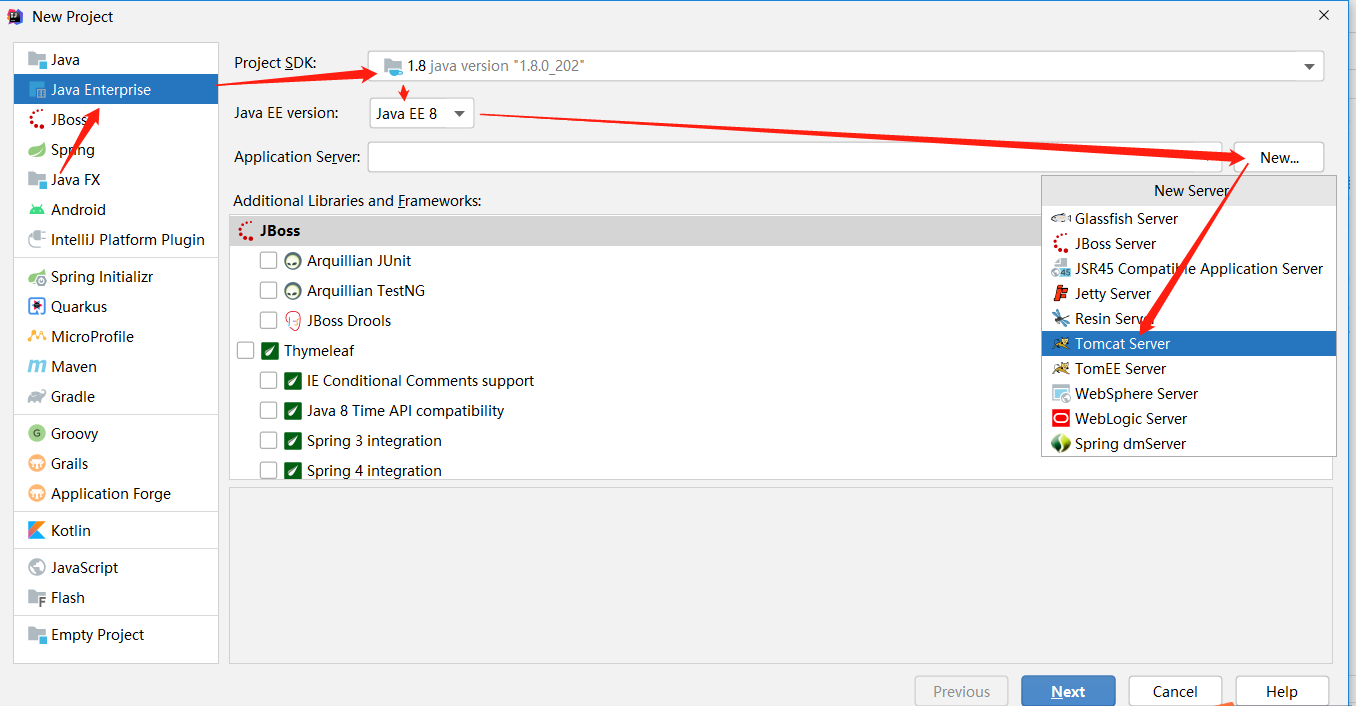
Task: Click the Cancel button
Action: 1175,691
